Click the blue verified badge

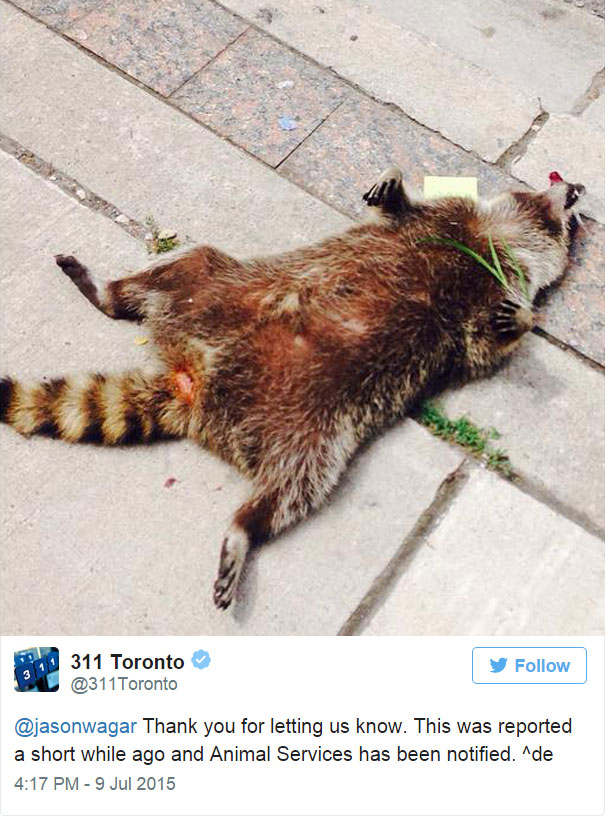[201, 660]
